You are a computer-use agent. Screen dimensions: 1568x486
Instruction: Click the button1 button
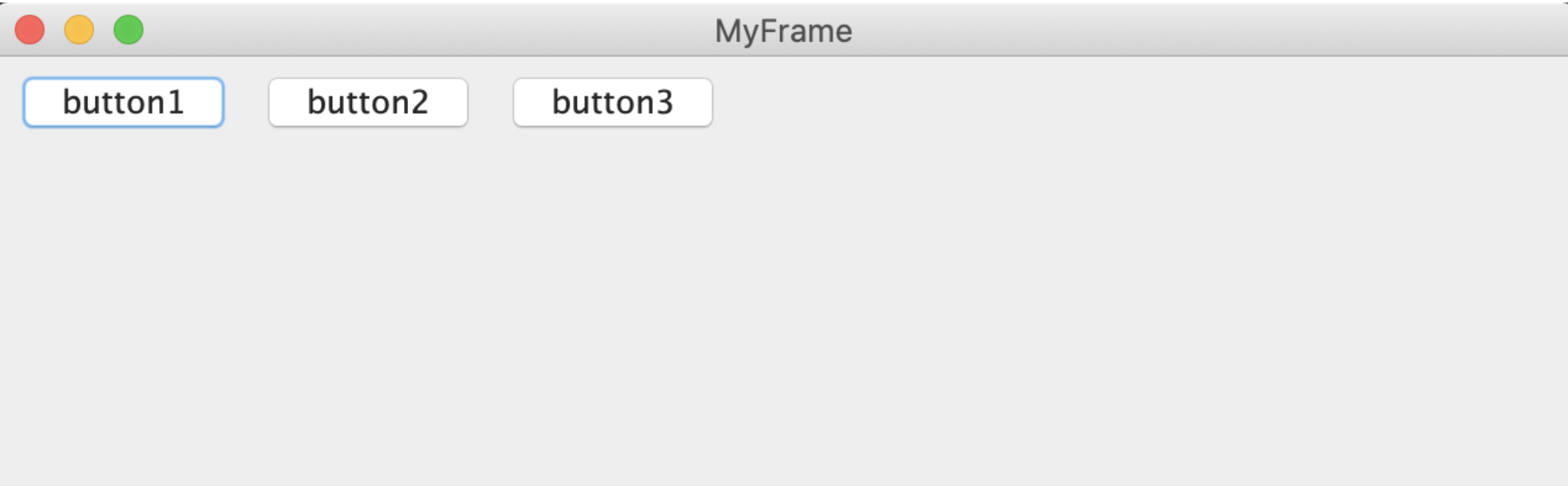(123, 102)
